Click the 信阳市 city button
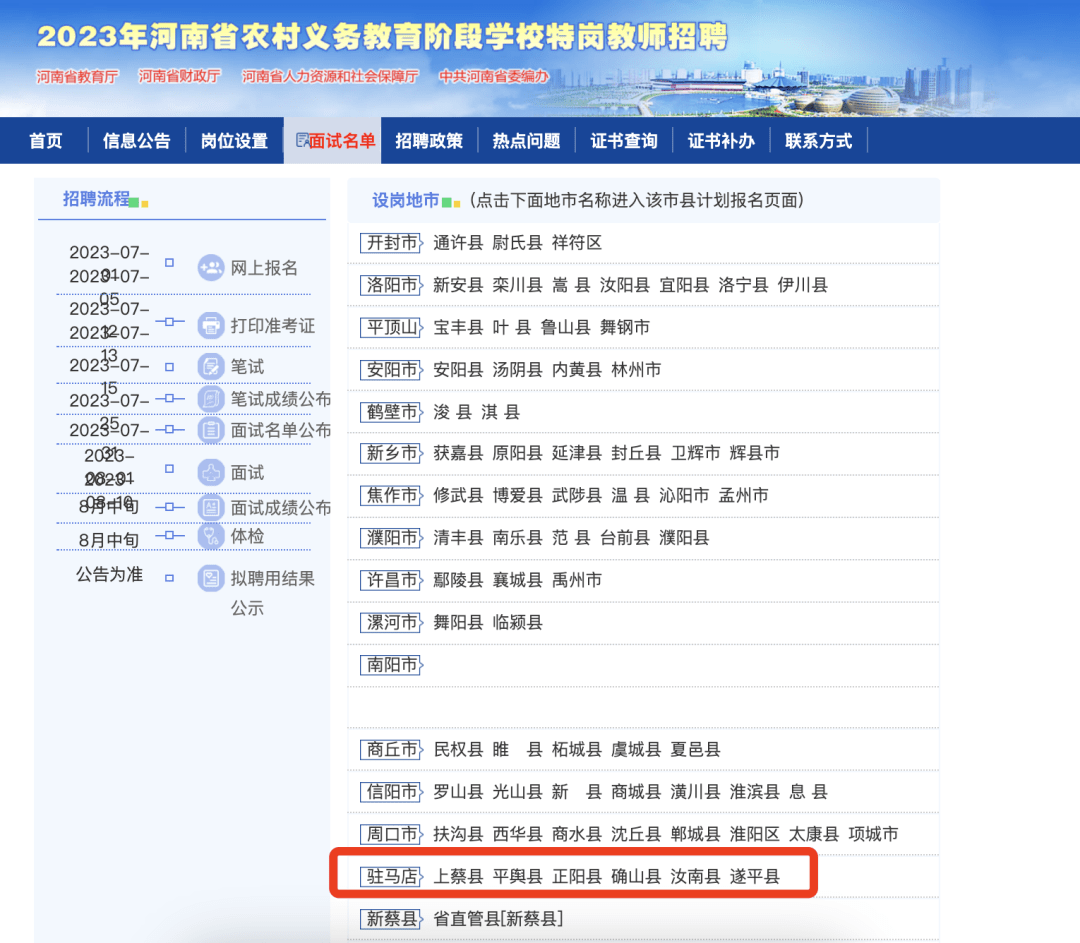Image resolution: width=1080 pixels, height=943 pixels. tap(391, 791)
